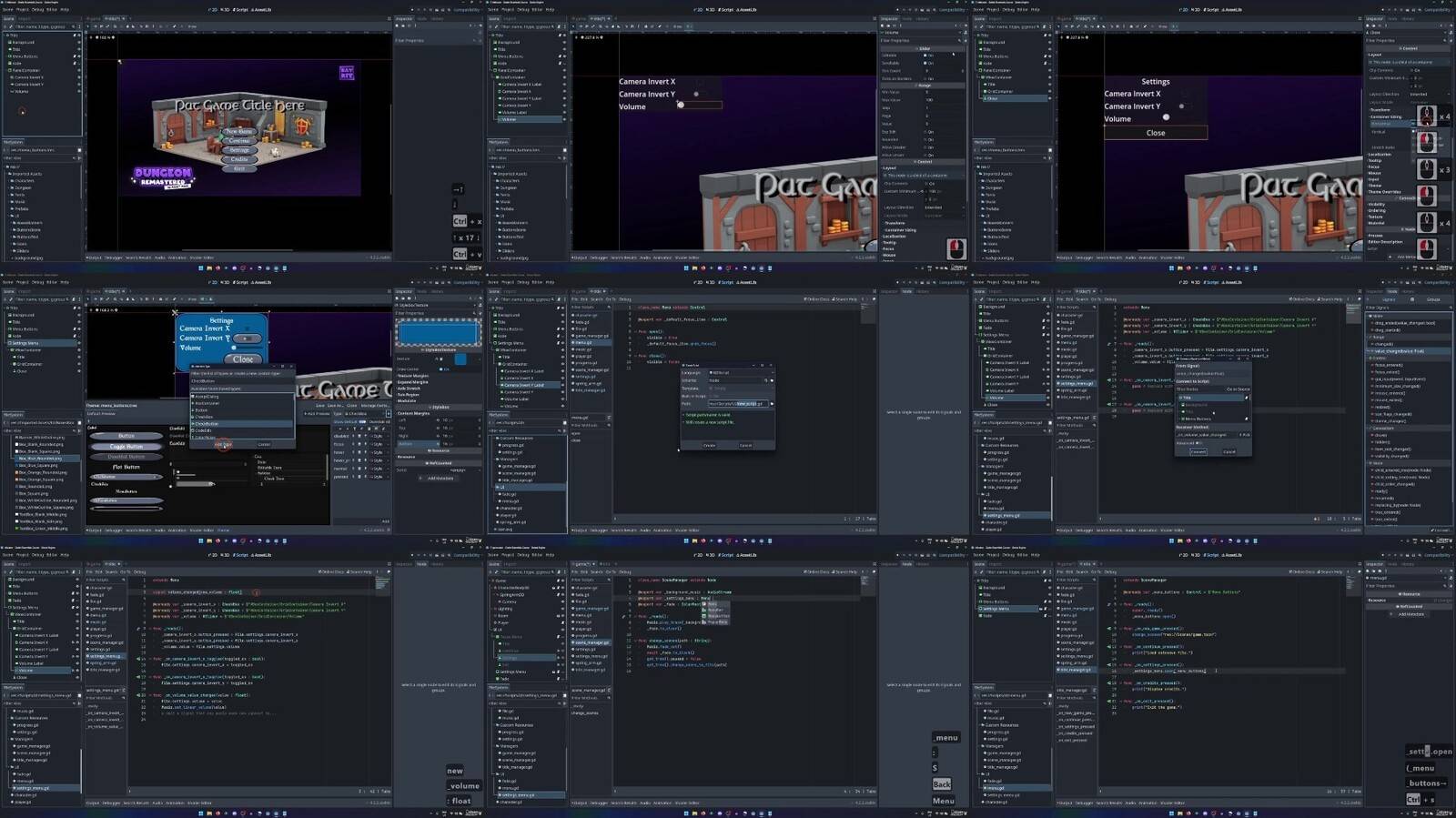Hide Background node via eye icon in title-screen frame

point(78,42)
